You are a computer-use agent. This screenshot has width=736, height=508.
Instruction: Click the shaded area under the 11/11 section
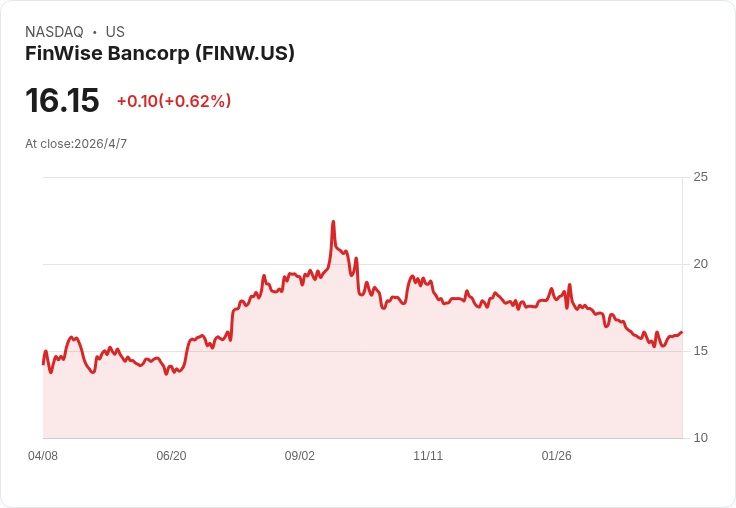tap(428, 371)
